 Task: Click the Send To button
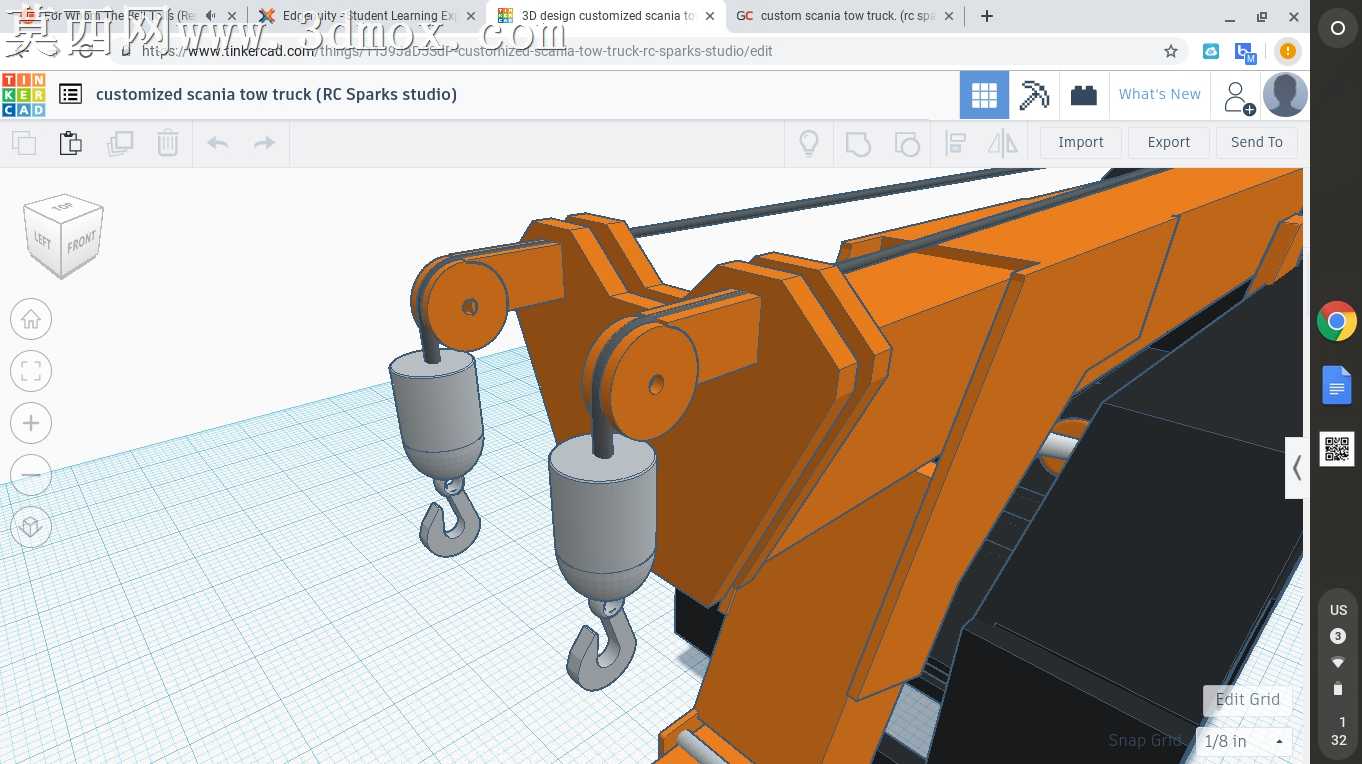coord(1257,142)
